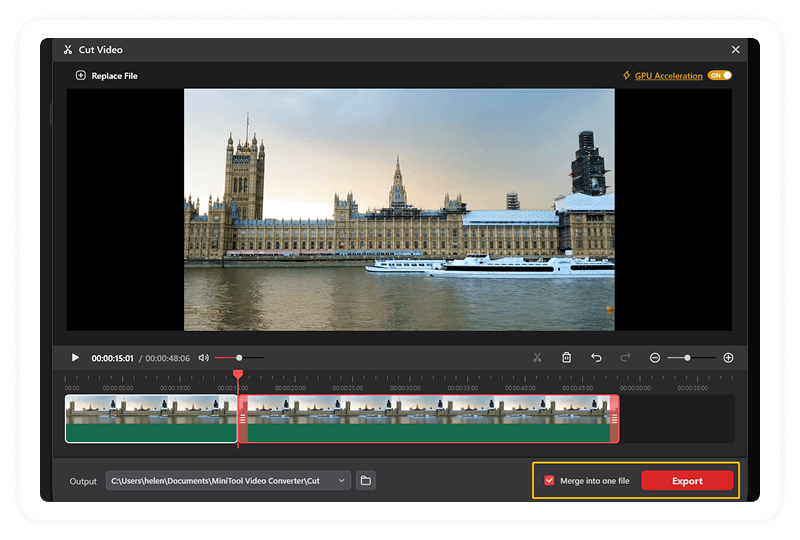Click the video preview image
Image resolution: width=800 pixels, height=540 pixels.
click(x=399, y=210)
